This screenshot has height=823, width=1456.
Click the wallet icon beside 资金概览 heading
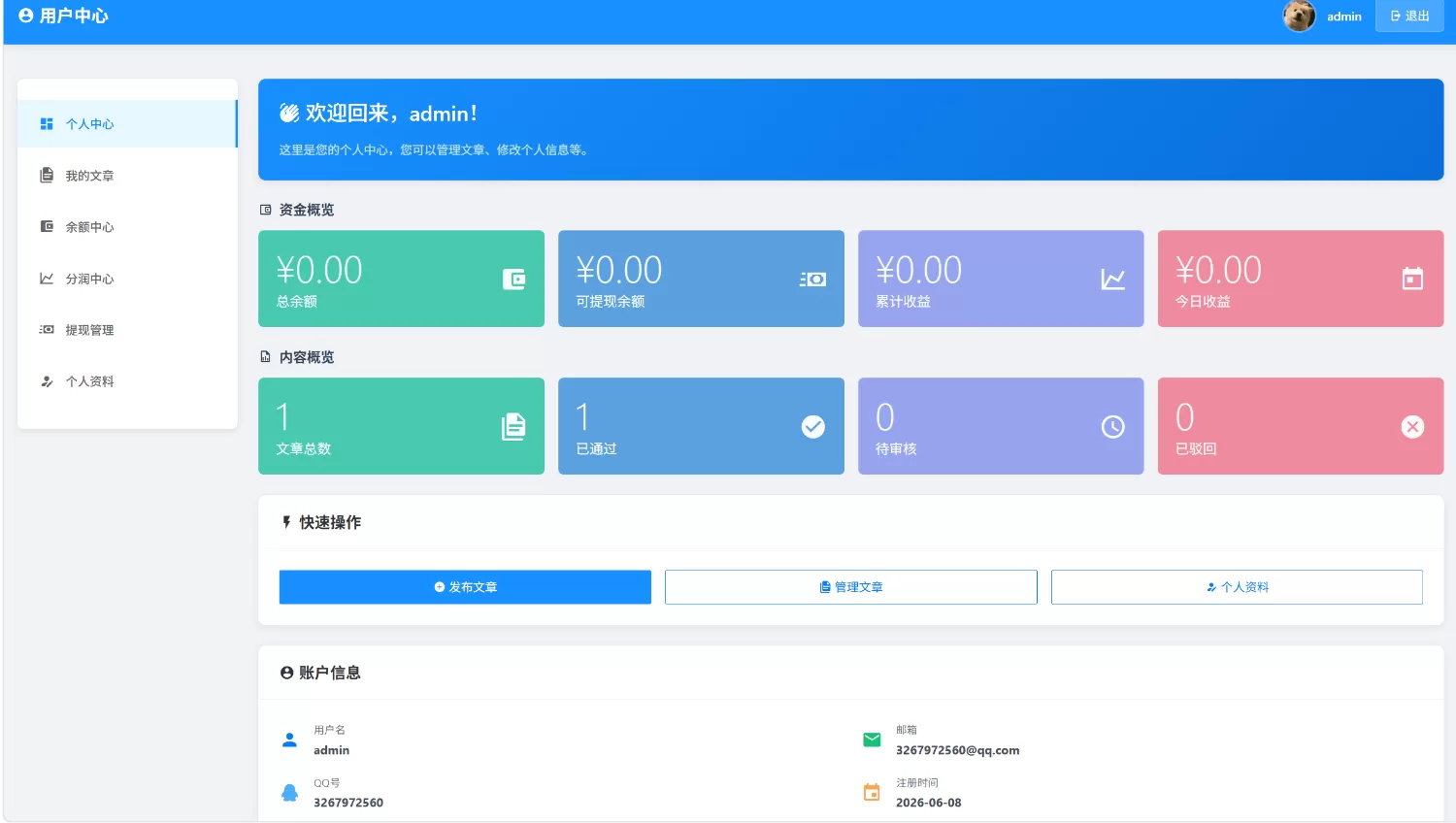point(266,210)
